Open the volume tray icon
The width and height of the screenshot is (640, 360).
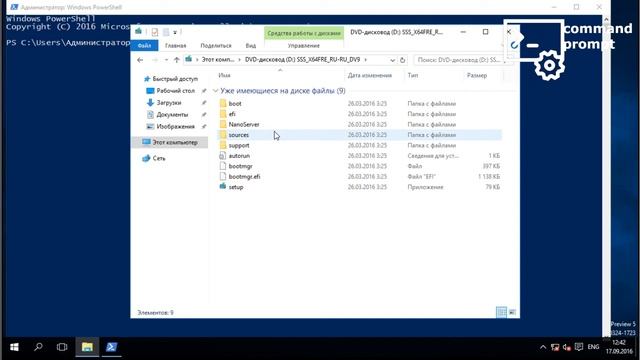pos(567,347)
